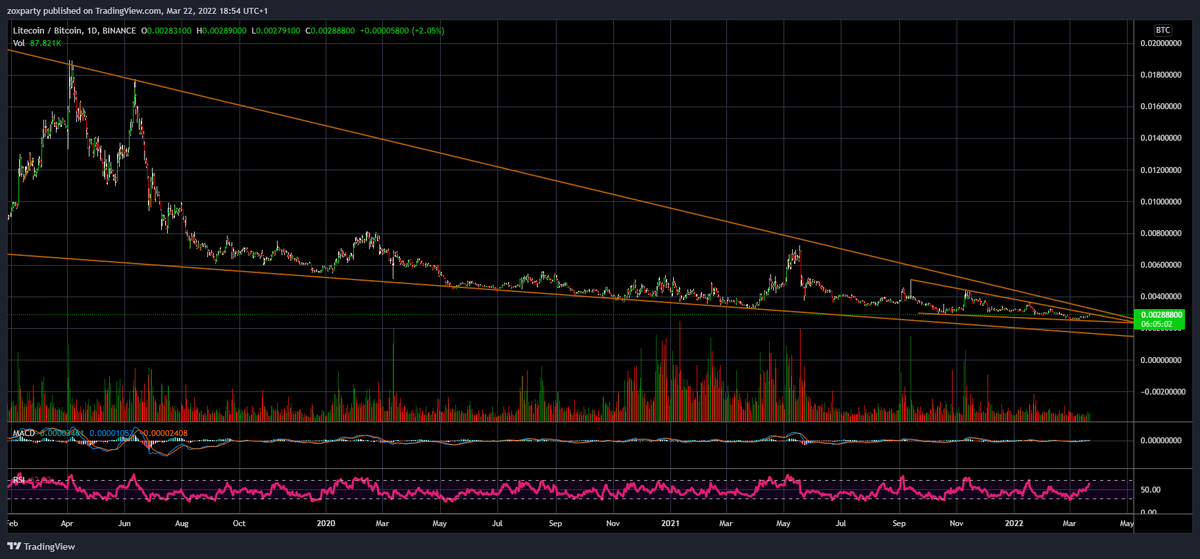Click the MACD indicator label
The image size is (1200, 559).
tap(24, 433)
